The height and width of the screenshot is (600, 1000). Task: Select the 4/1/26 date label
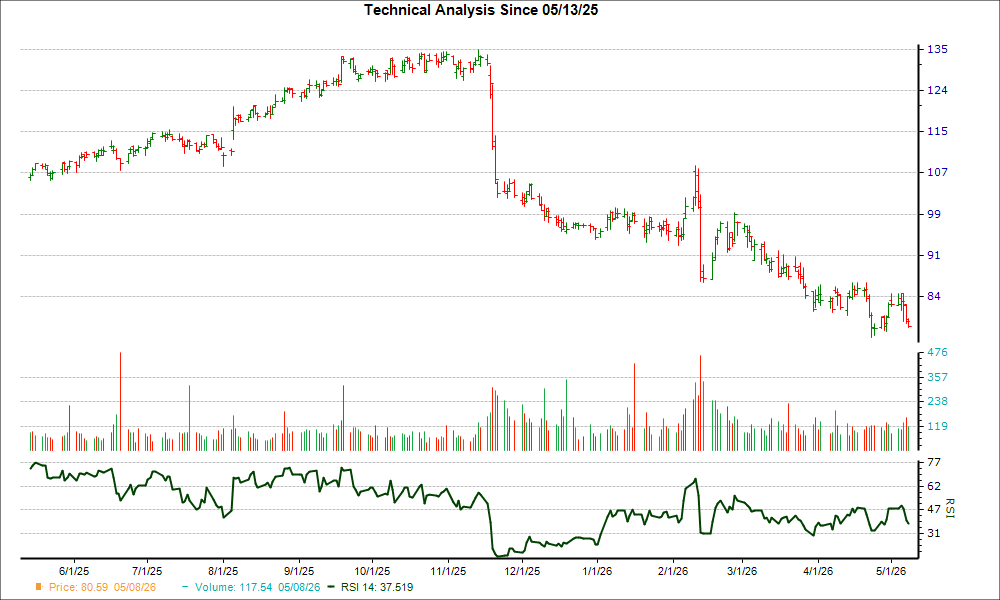[x=818, y=571]
